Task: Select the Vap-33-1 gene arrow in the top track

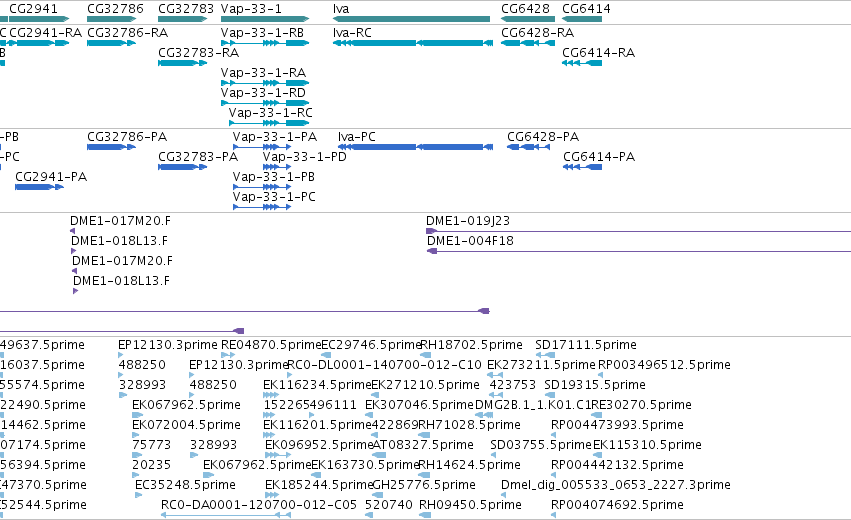Action: pyautogui.click(x=265, y=19)
